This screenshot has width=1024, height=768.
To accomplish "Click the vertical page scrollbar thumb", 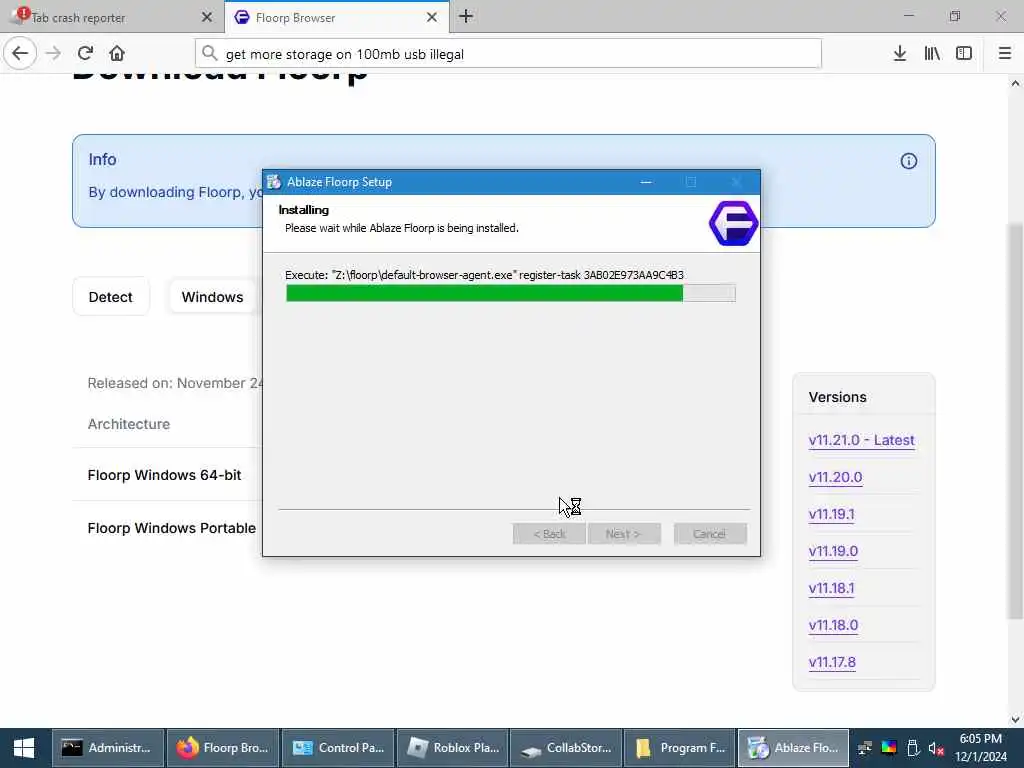I will (x=1015, y=421).
